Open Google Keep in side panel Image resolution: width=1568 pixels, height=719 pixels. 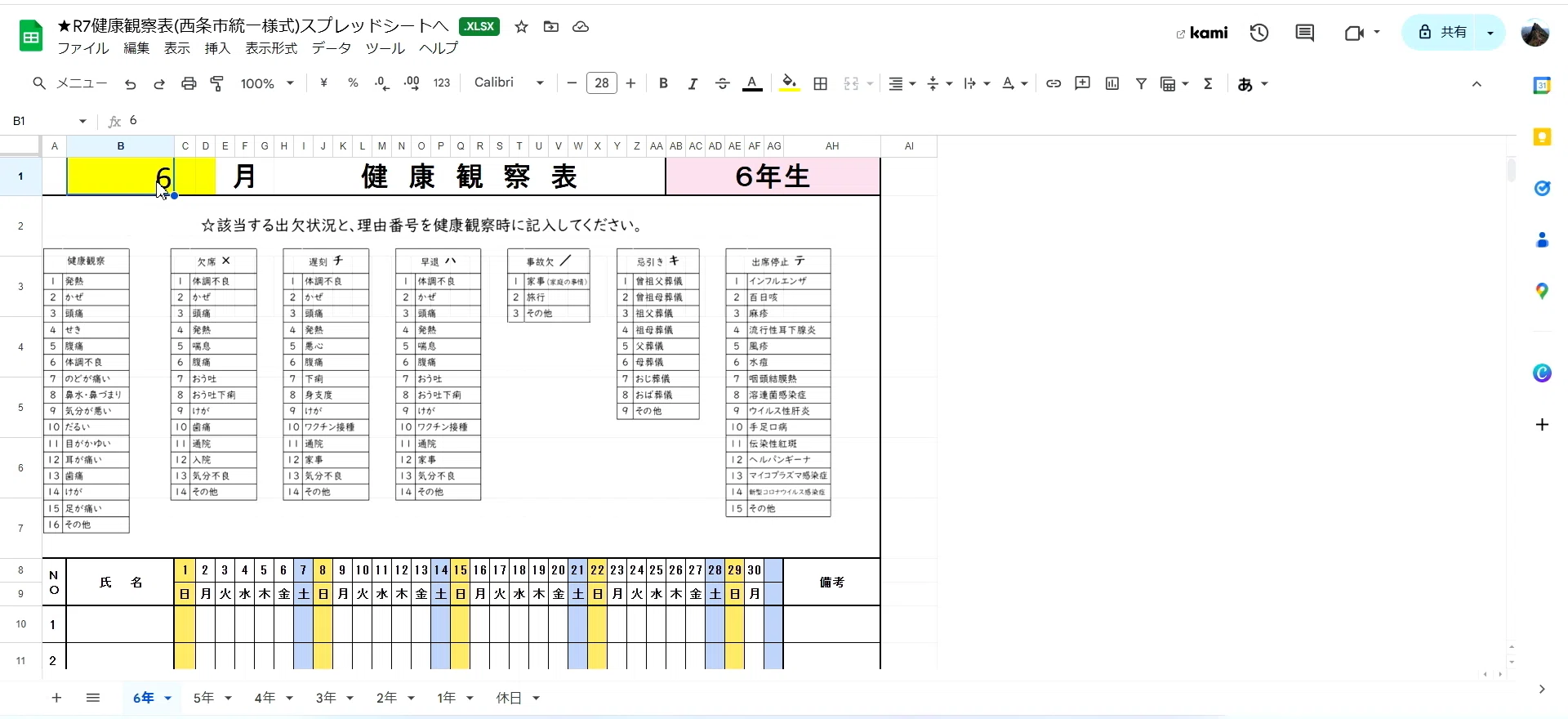point(1542,137)
